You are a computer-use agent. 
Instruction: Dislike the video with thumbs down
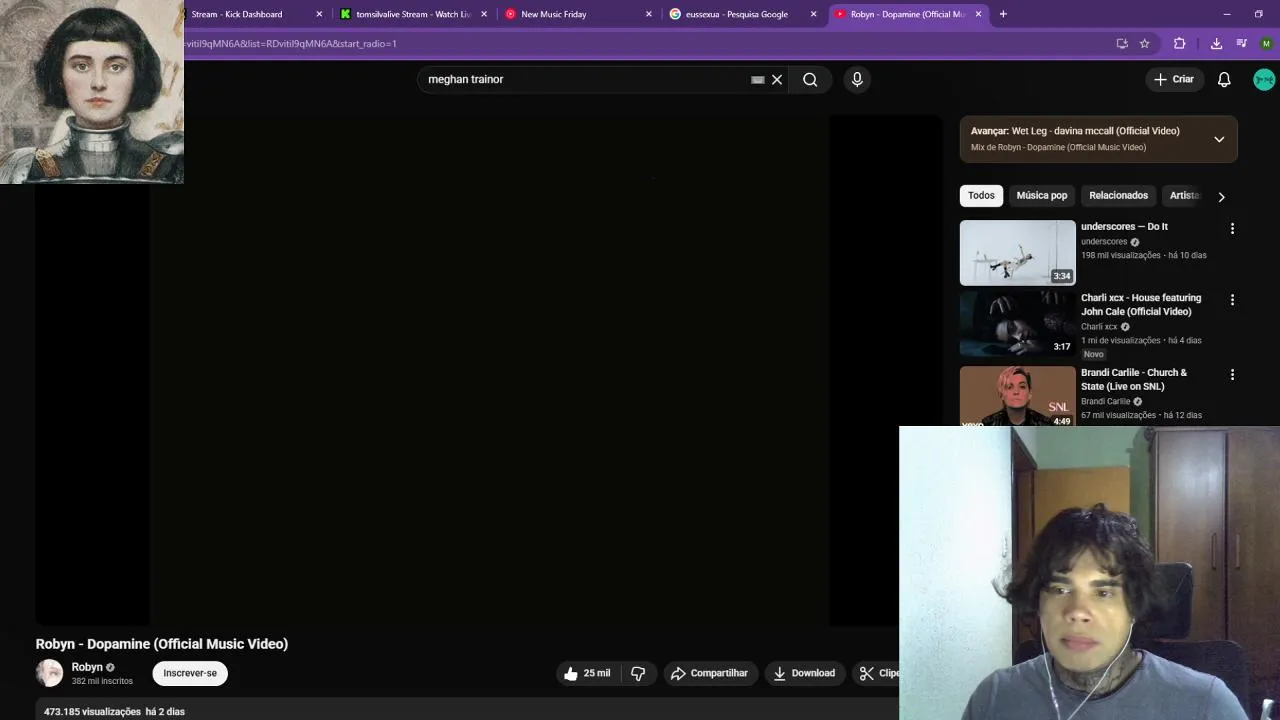point(638,673)
